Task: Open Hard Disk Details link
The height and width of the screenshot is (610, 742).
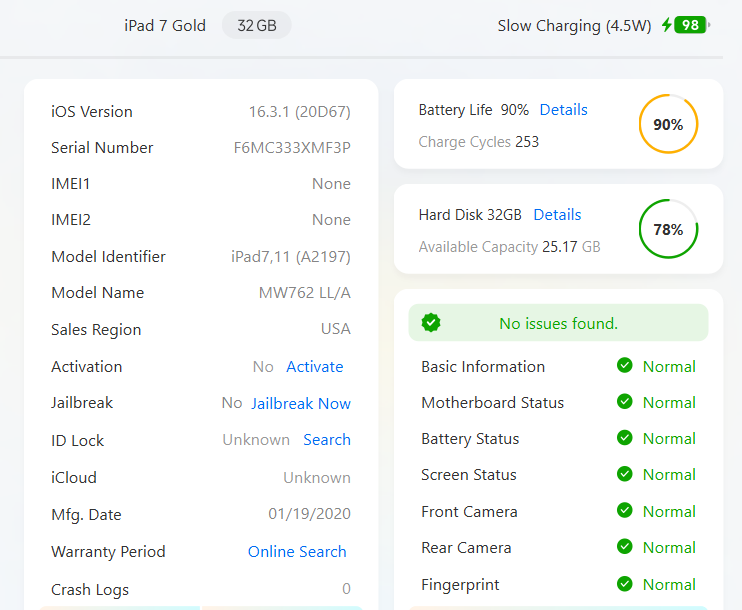Action: [x=557, y=215]
